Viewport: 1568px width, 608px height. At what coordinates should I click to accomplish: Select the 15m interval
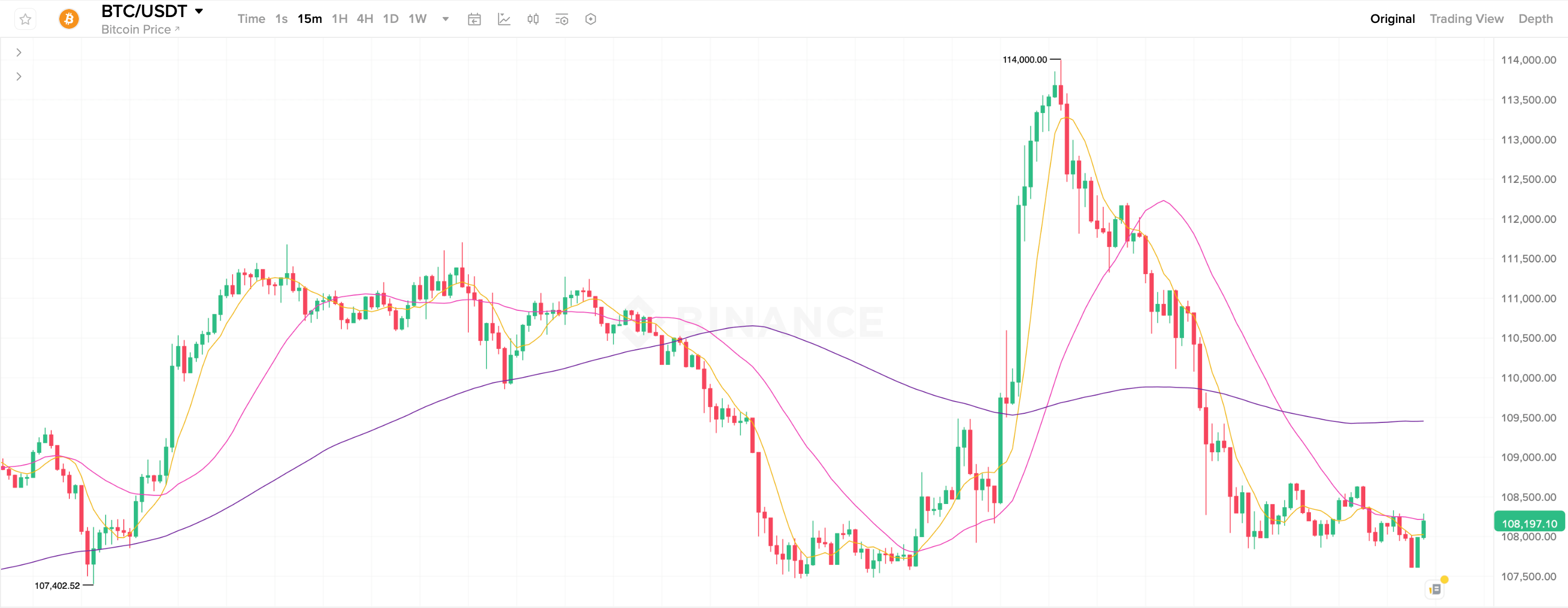coord(309,19)
